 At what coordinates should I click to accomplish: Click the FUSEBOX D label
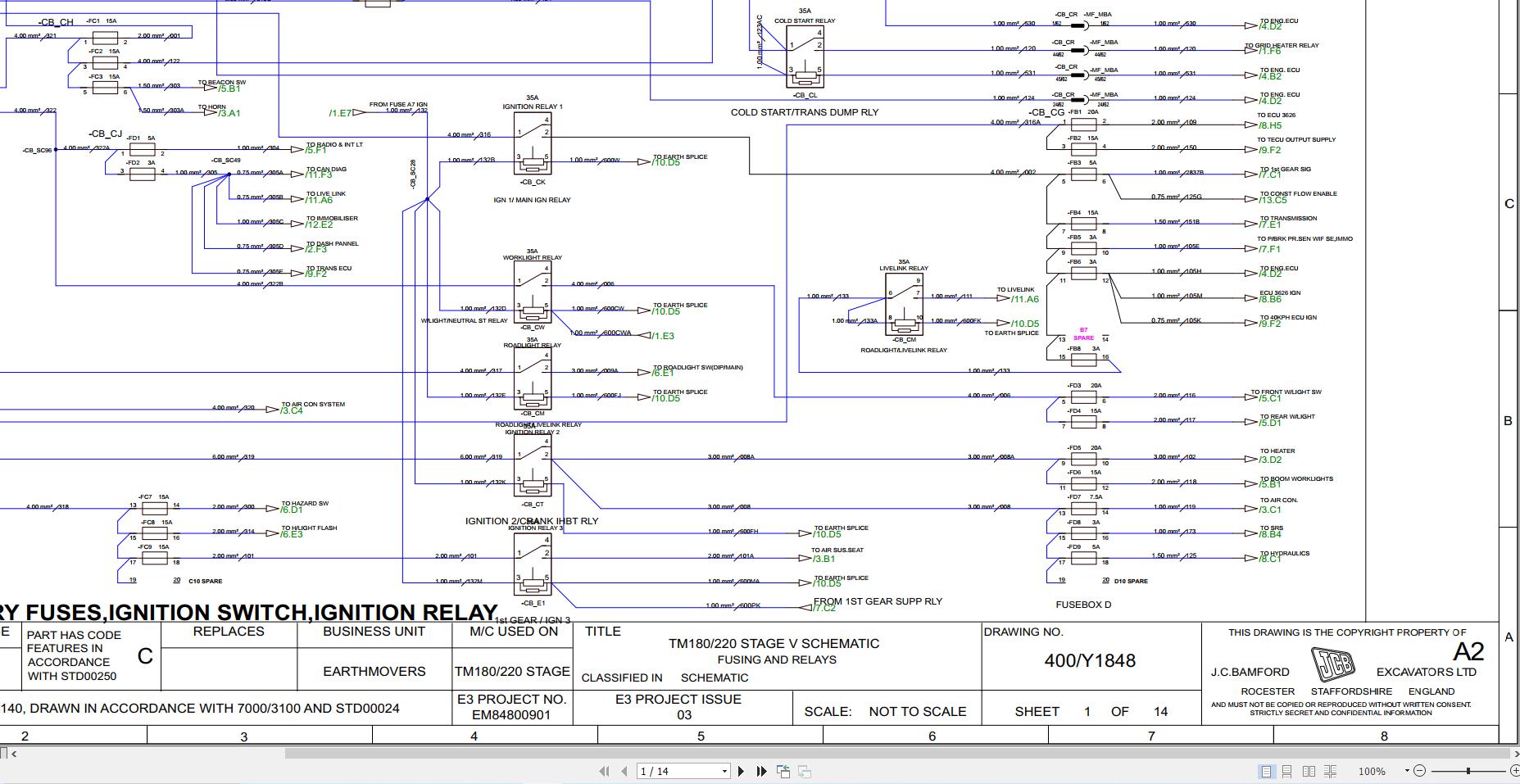[x=1083, y=605]
